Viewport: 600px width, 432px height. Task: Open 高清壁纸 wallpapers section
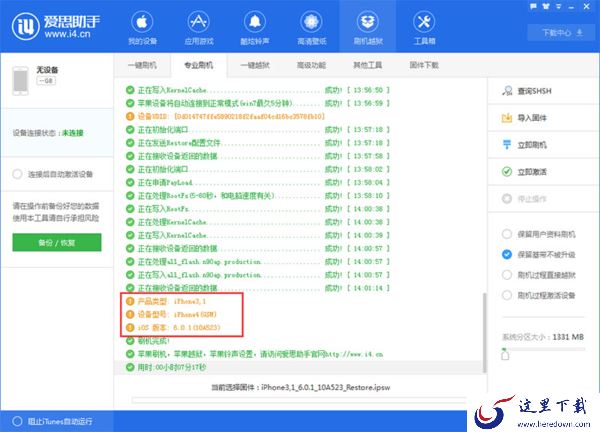click(311, 28)
